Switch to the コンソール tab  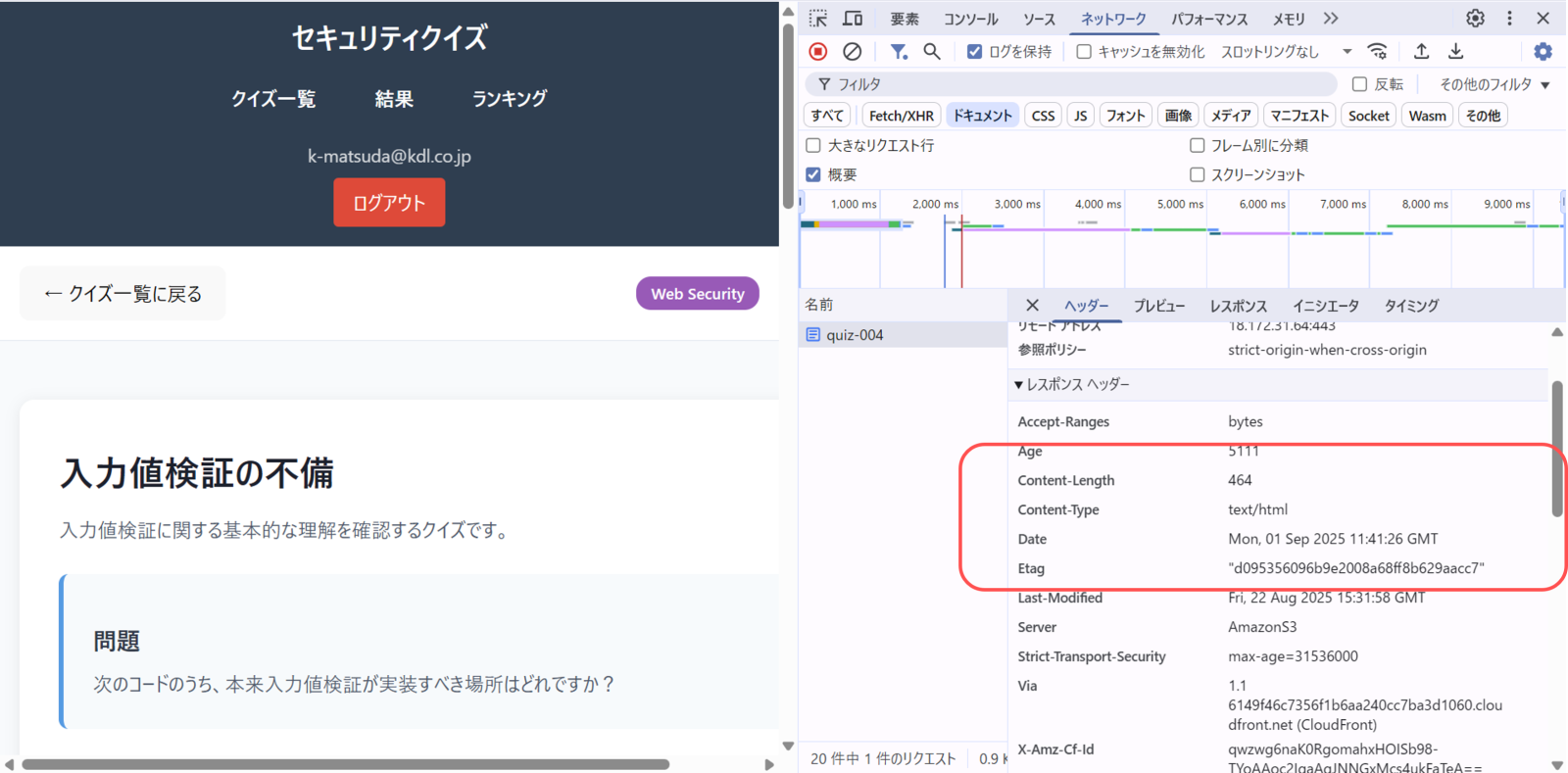click(x=970, y=19)
